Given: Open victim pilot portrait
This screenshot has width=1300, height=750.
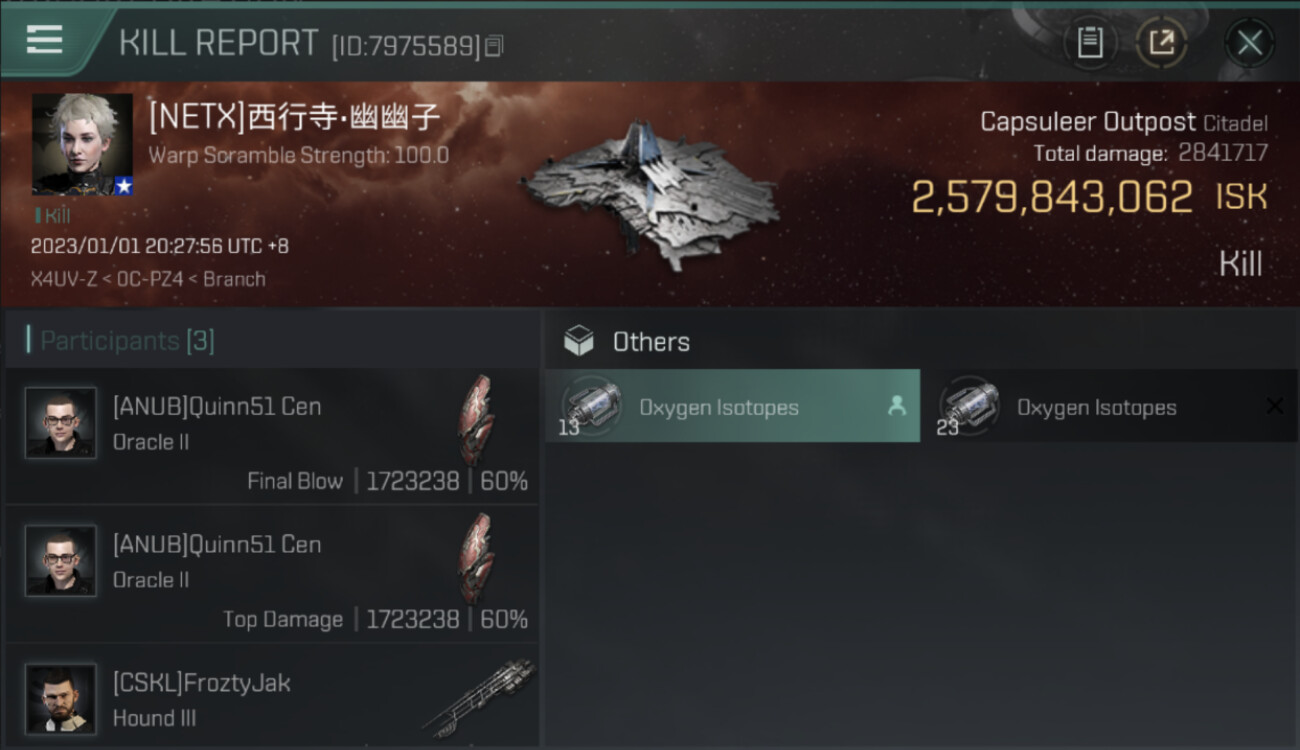Looking at the screenshot, I should [x=82, y=144].
